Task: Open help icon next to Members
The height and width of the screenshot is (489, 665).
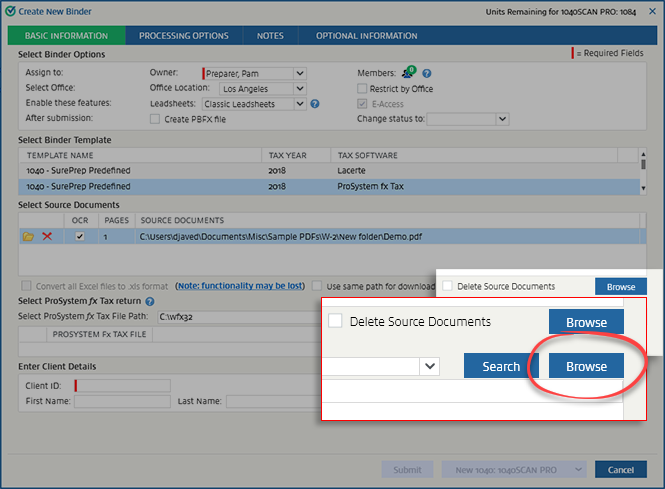Action: [427, 74]
